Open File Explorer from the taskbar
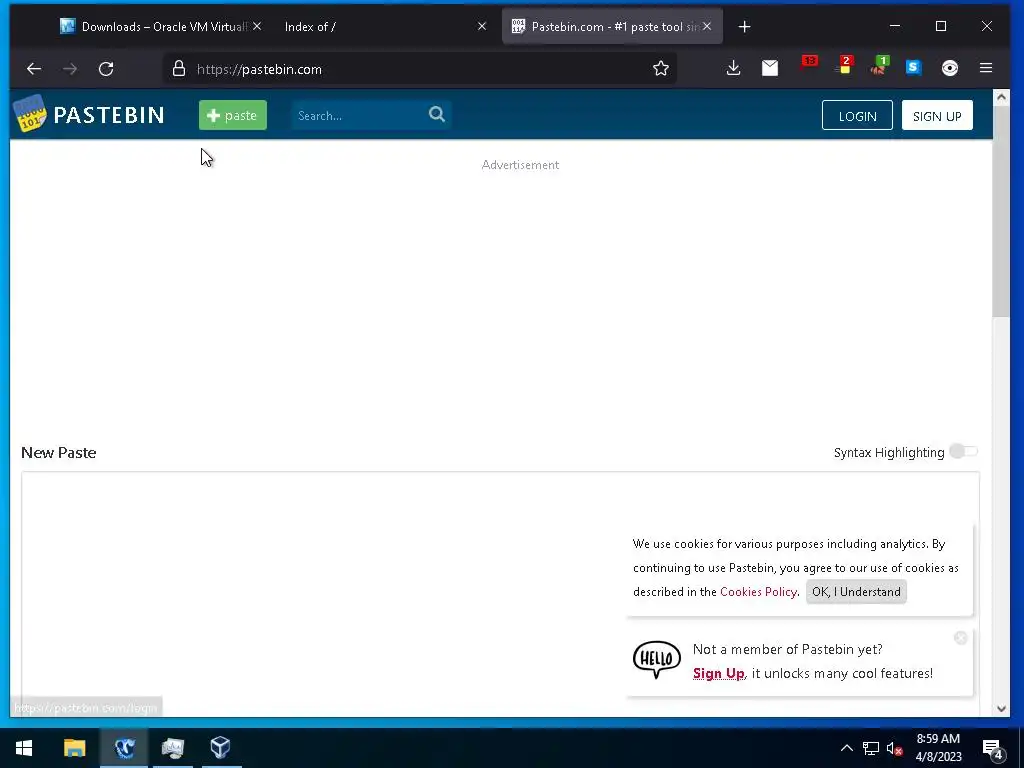Screen dimensions: 1024x768 pyautogui.click(x=74, y=748)
